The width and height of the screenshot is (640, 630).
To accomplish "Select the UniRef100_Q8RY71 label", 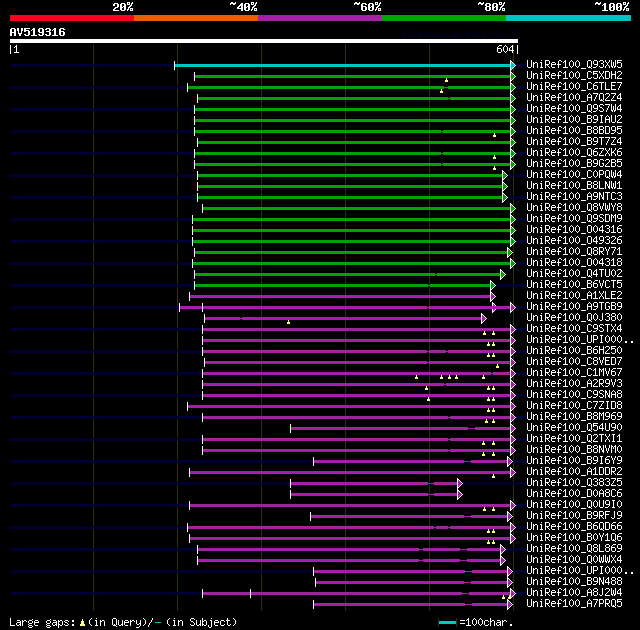I will click(574, 252).
